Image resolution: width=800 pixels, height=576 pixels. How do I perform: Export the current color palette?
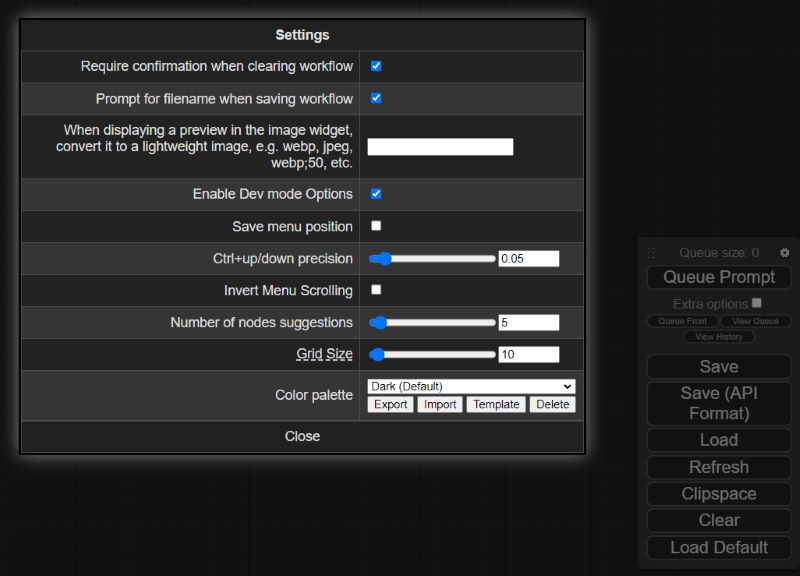(389, 404)
